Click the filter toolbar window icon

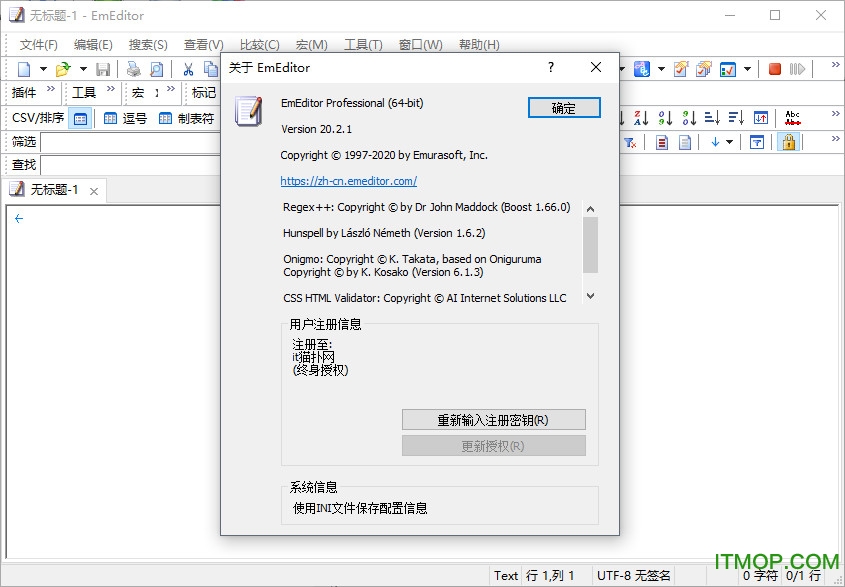pyautogui.click(x=757, y=142)
